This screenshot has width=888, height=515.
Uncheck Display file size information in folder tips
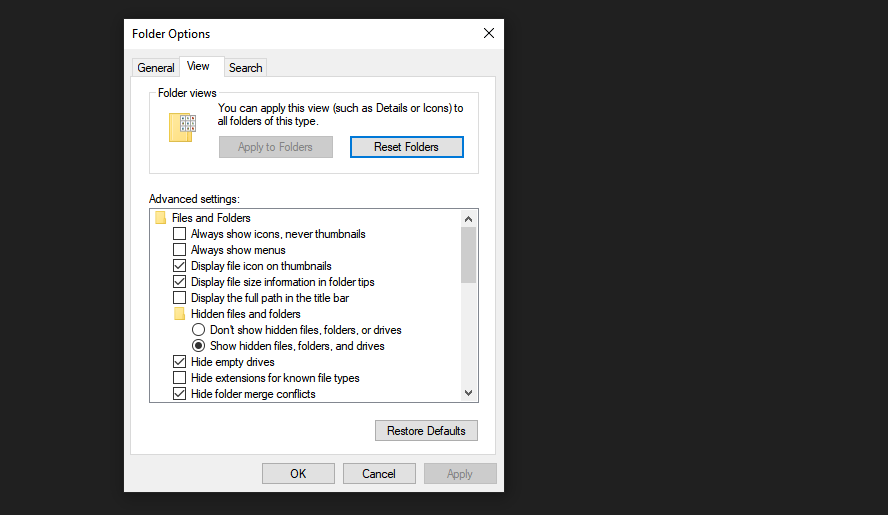180,282
